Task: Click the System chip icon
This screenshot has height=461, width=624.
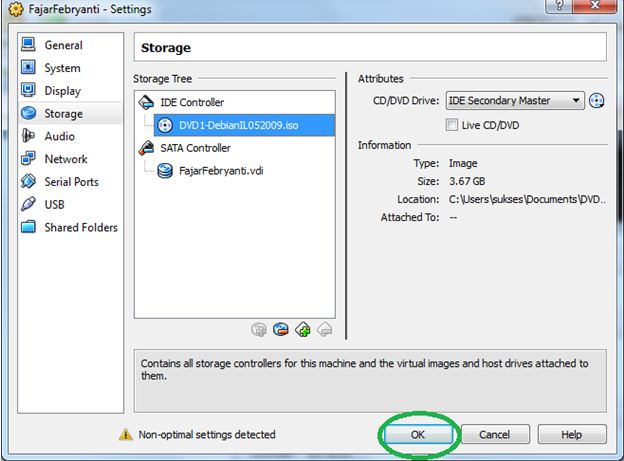Action: click(x=28, y=67)
